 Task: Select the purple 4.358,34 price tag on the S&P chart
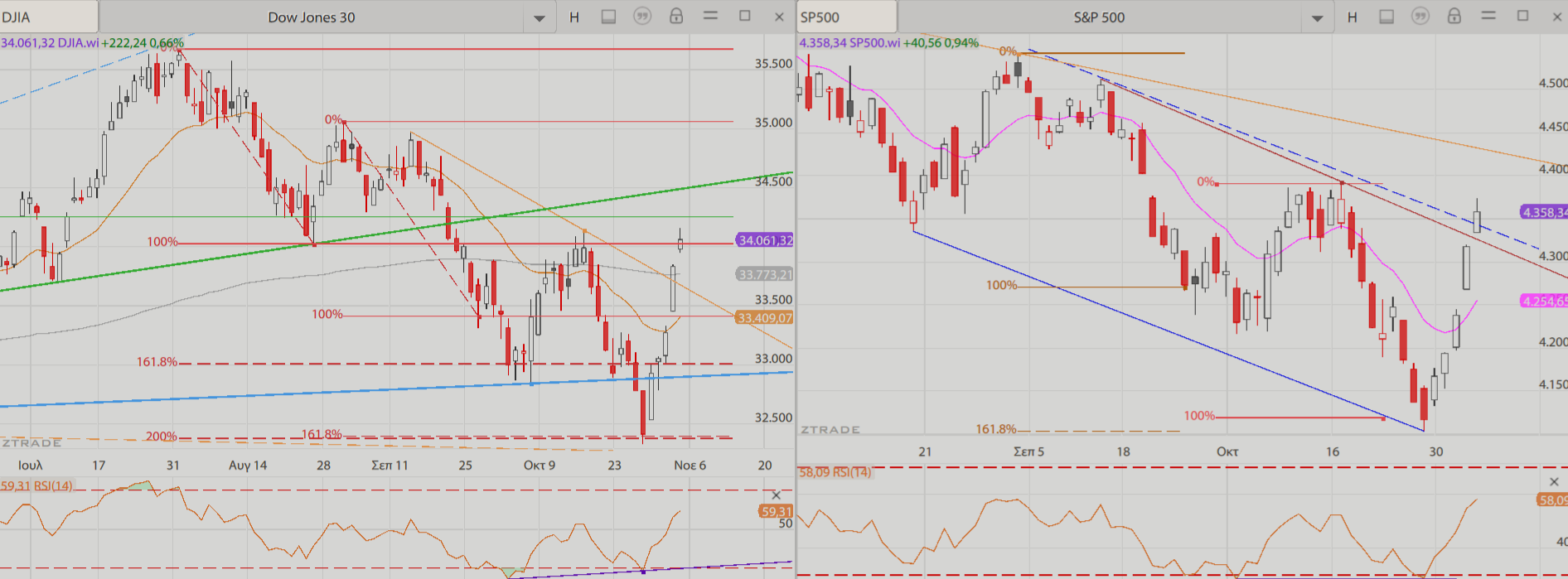(1544, 212)
